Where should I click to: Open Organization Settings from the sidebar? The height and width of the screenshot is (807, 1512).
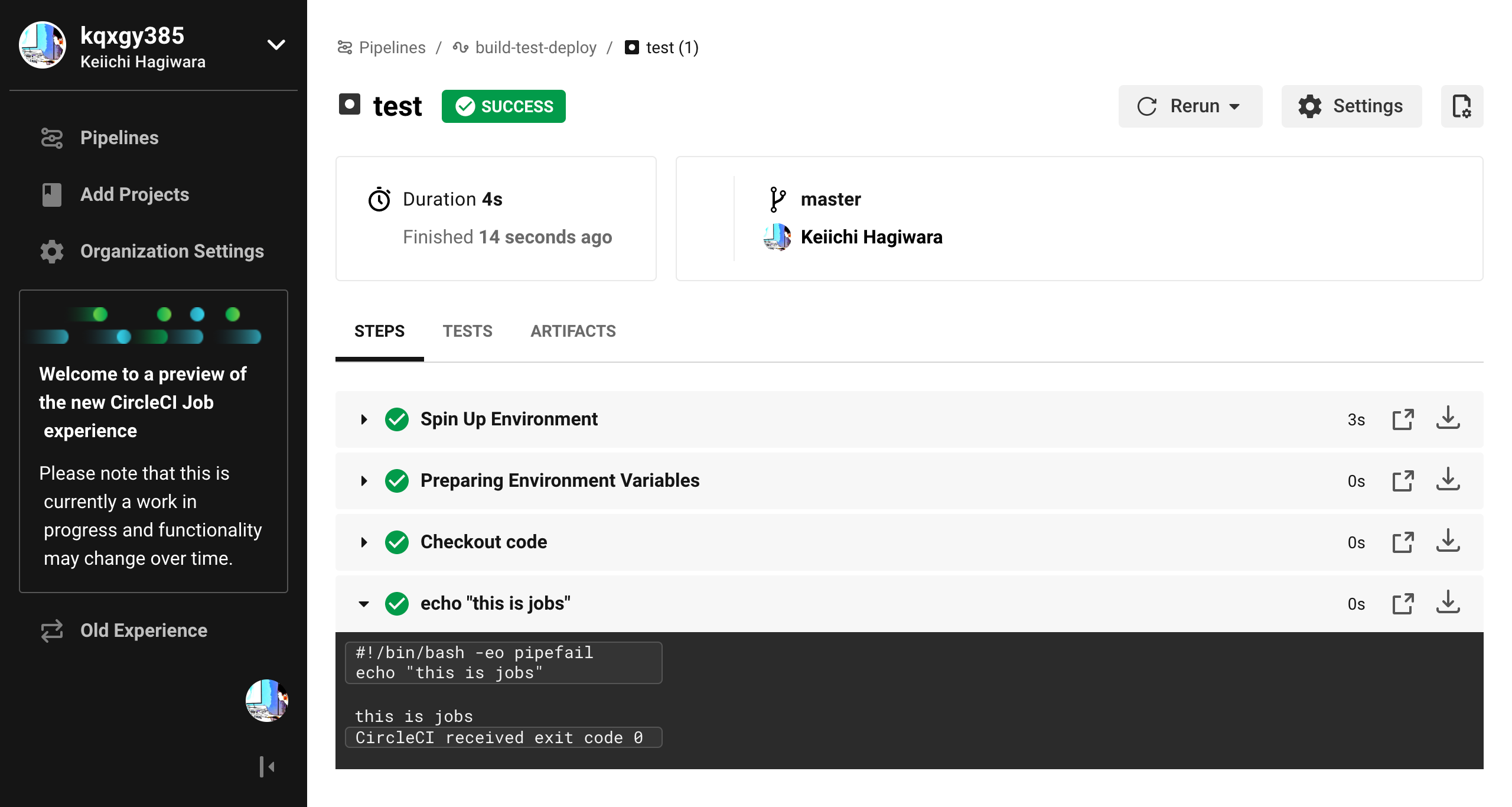[x=172, y=251]
